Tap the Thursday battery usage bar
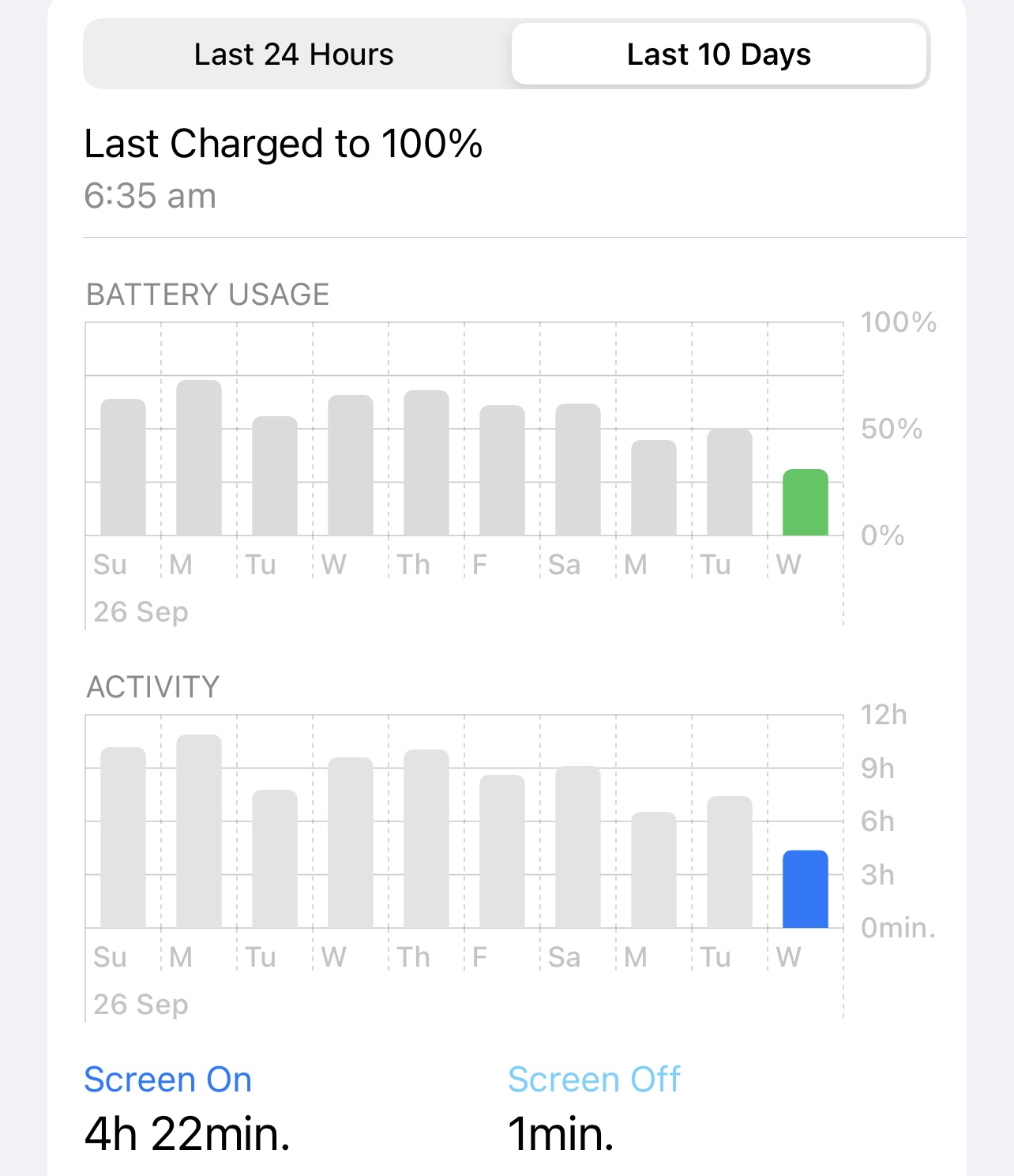Screen dimensions: 1014x1176 coord(426,463)
